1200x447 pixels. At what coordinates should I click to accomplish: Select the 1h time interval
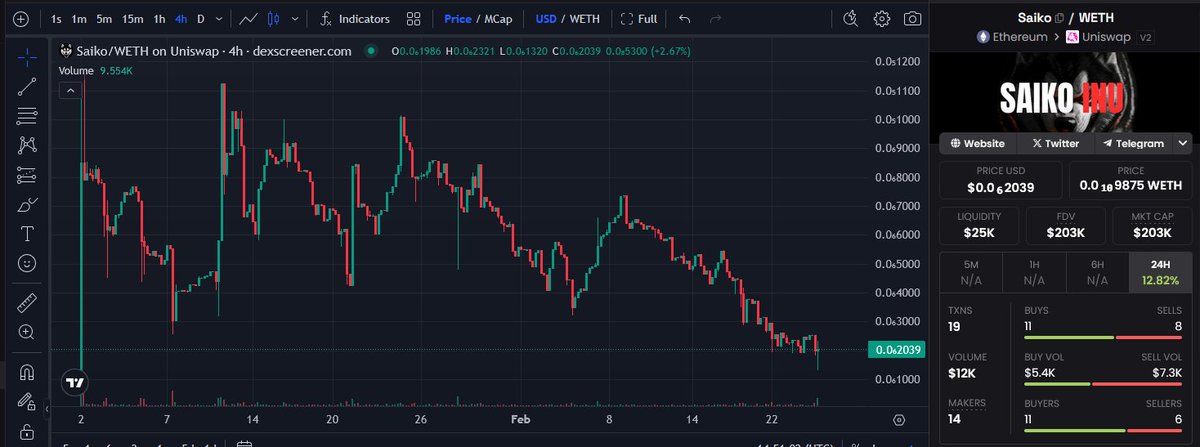159,18
